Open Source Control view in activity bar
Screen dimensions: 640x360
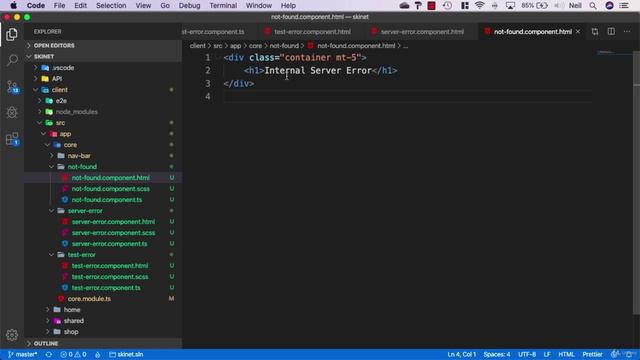[x=12, y=87]
